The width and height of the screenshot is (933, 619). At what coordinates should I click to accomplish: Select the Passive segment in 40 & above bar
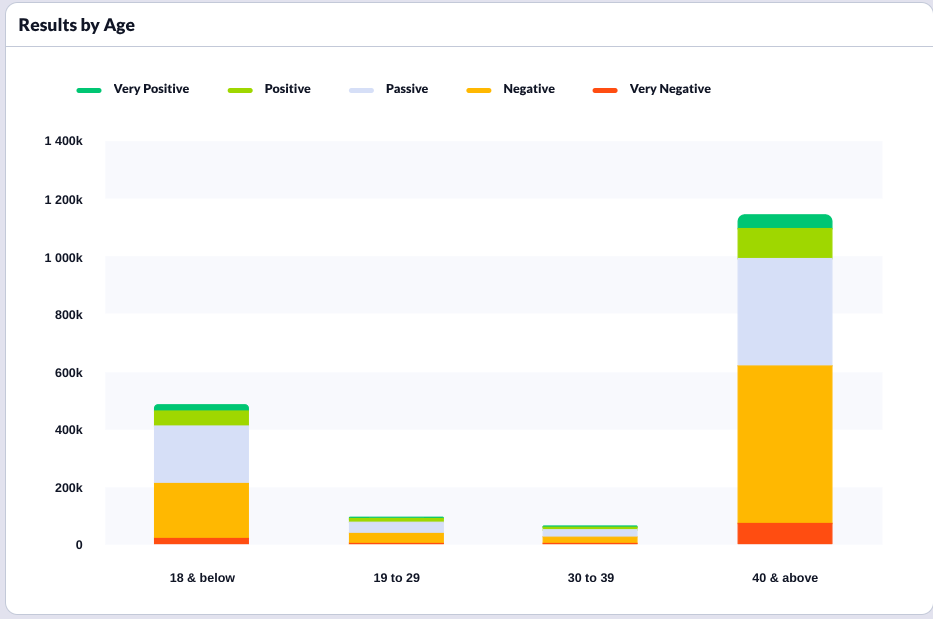point(785,311)
